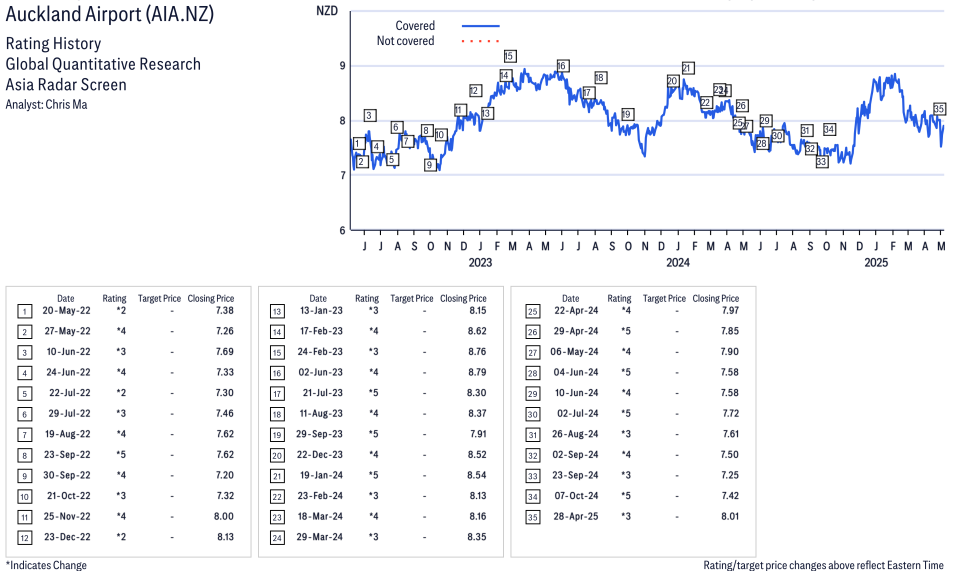
Task: Click the Covered legend label
Action: pyautogui.click(x=415, y=26)
